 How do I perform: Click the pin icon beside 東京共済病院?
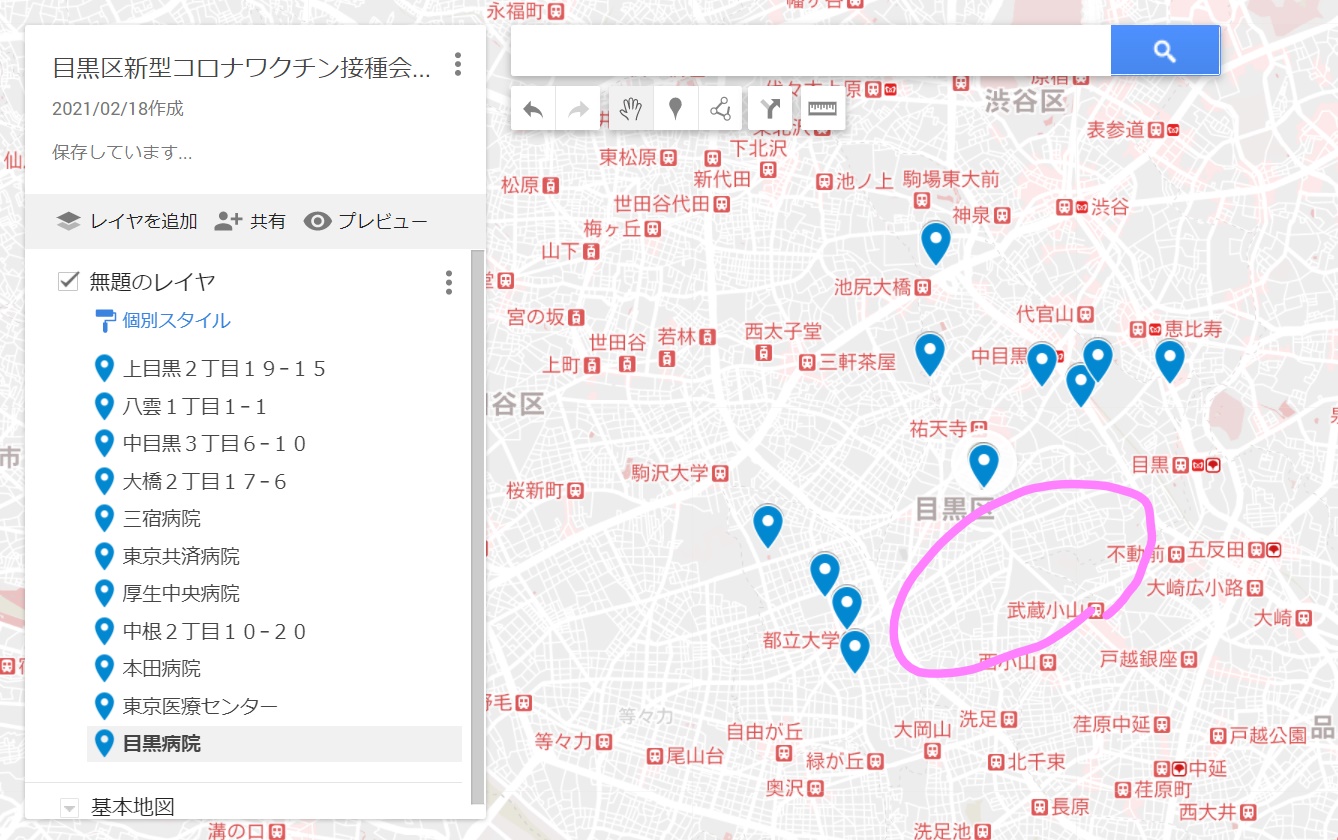(x=104, y=555)
